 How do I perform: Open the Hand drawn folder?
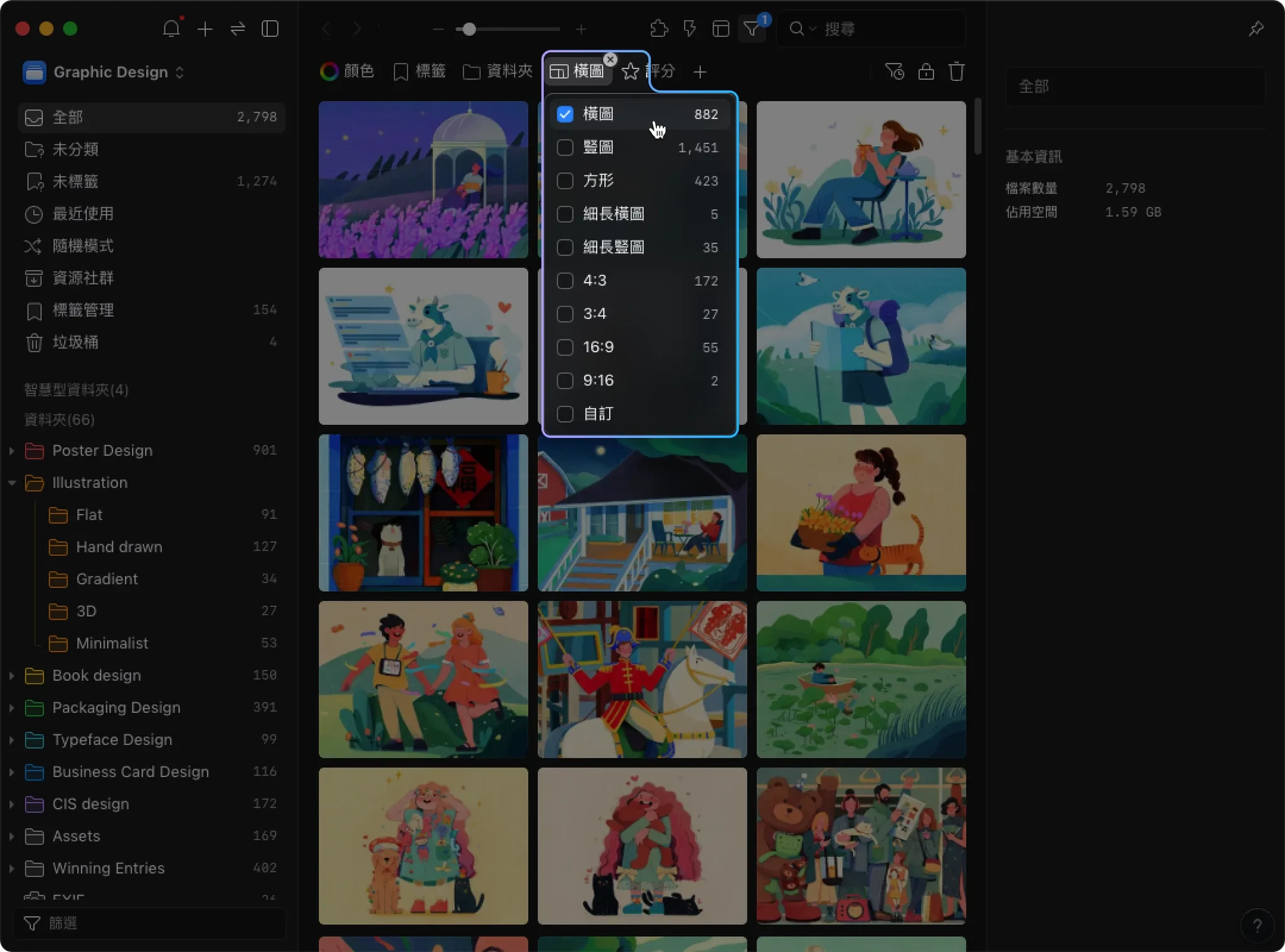[x=163, y=547]
